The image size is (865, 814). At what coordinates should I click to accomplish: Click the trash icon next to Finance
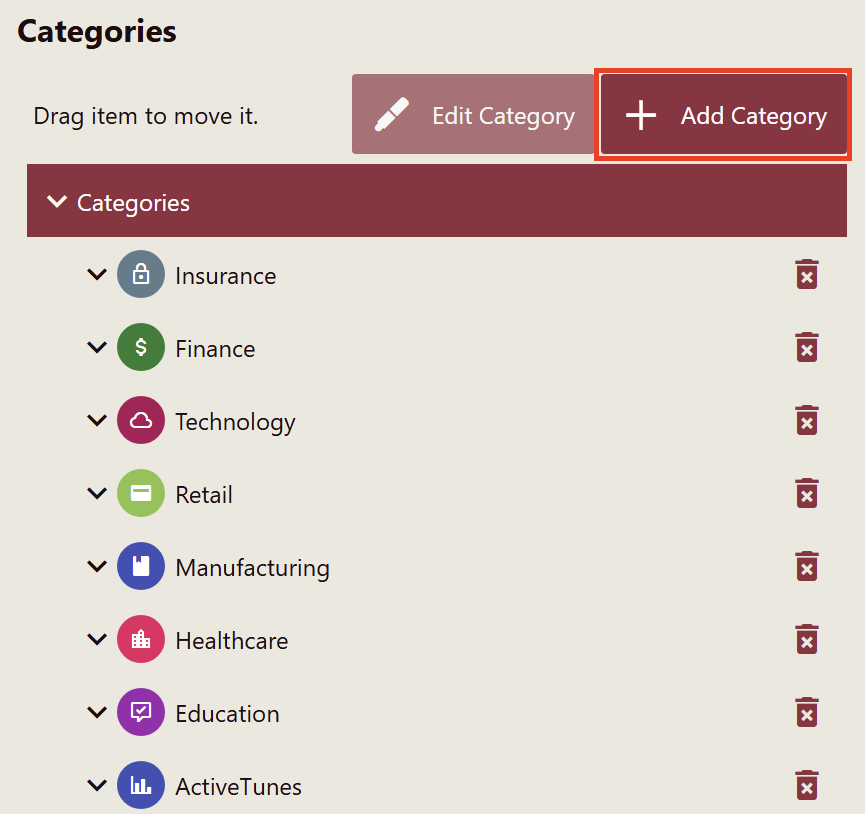[x=806, y=348]
